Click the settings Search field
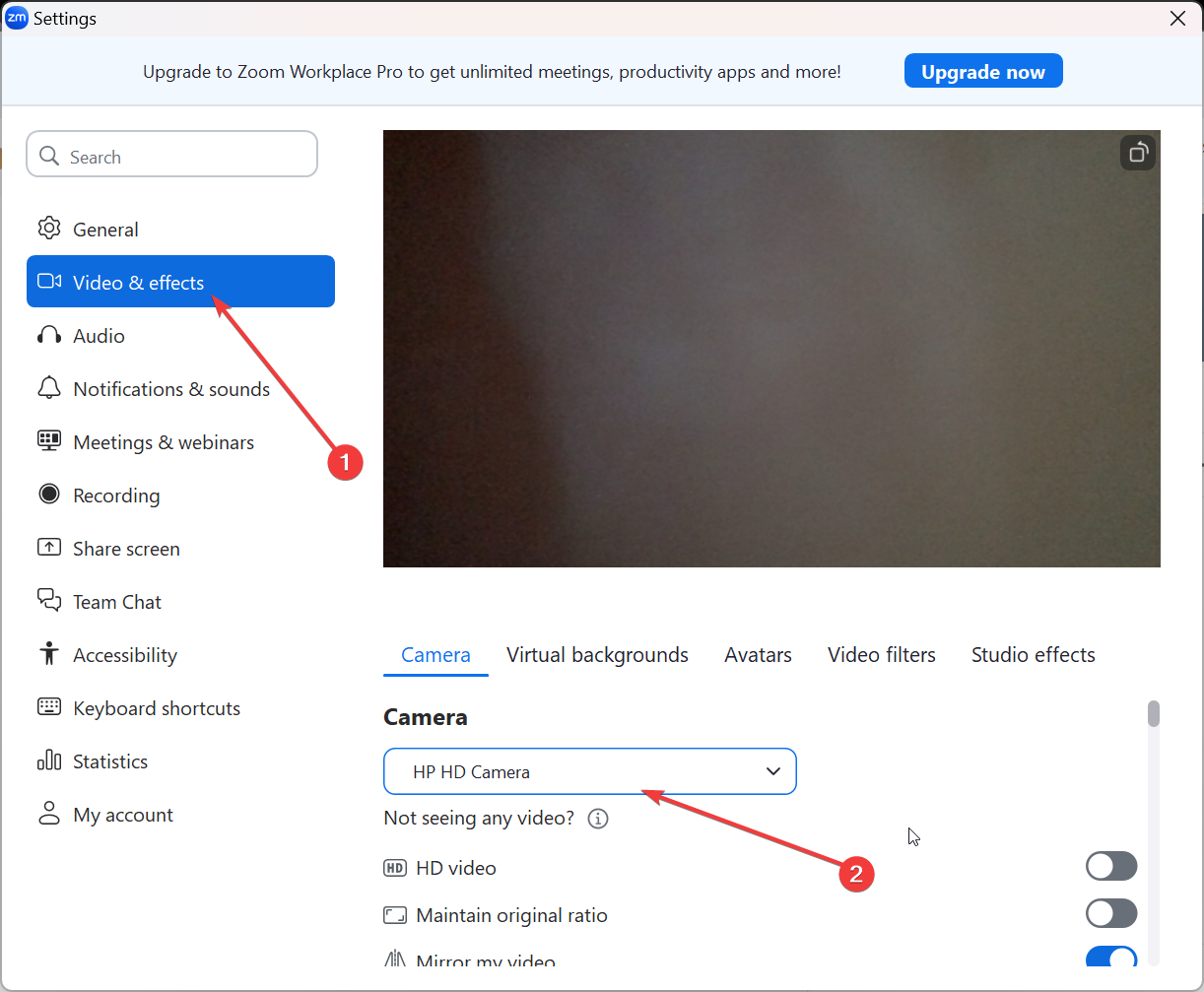The image size is (1204, 992). [172, 154]
